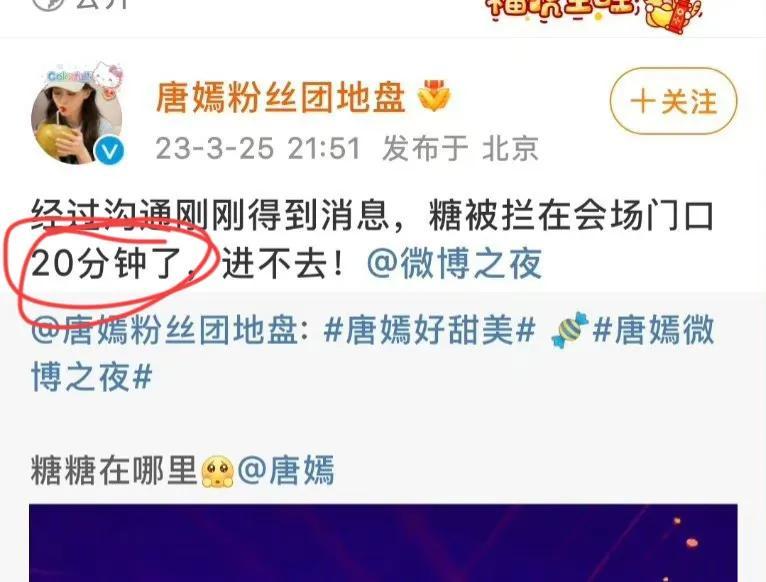Tap the Hello Kitty avatar frame decoration
Viewport: 766px width, 582px height.
point(109,76)
